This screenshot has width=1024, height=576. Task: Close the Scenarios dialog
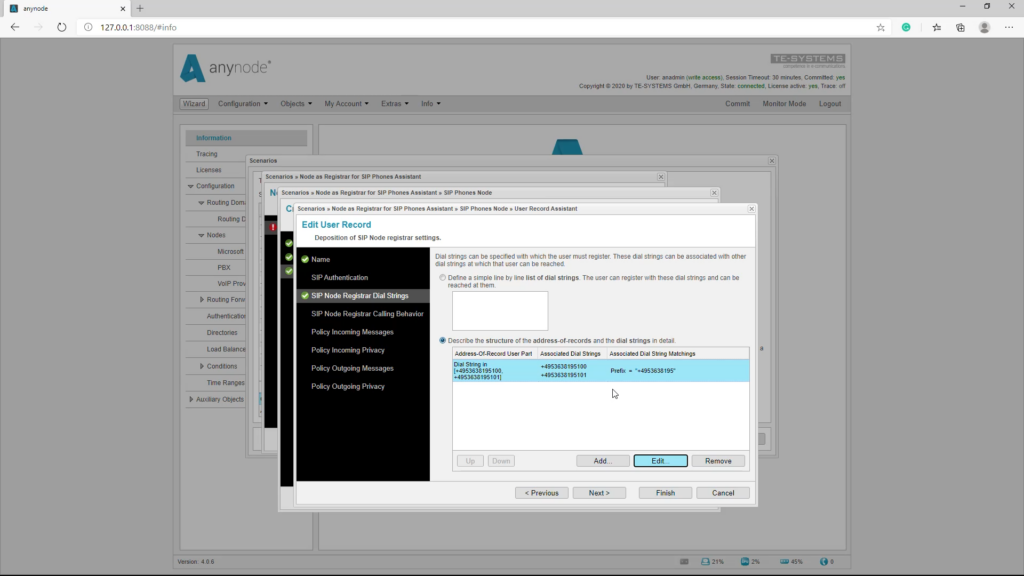[771, 161]
